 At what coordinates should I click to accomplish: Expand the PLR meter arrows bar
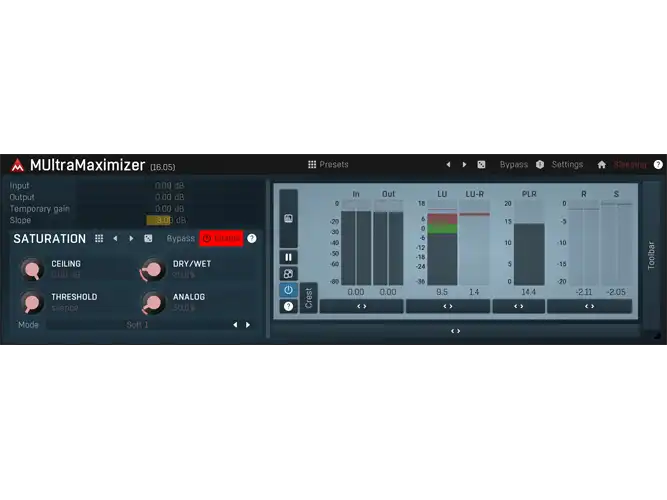pyautogui.click(x=519, y=306)
